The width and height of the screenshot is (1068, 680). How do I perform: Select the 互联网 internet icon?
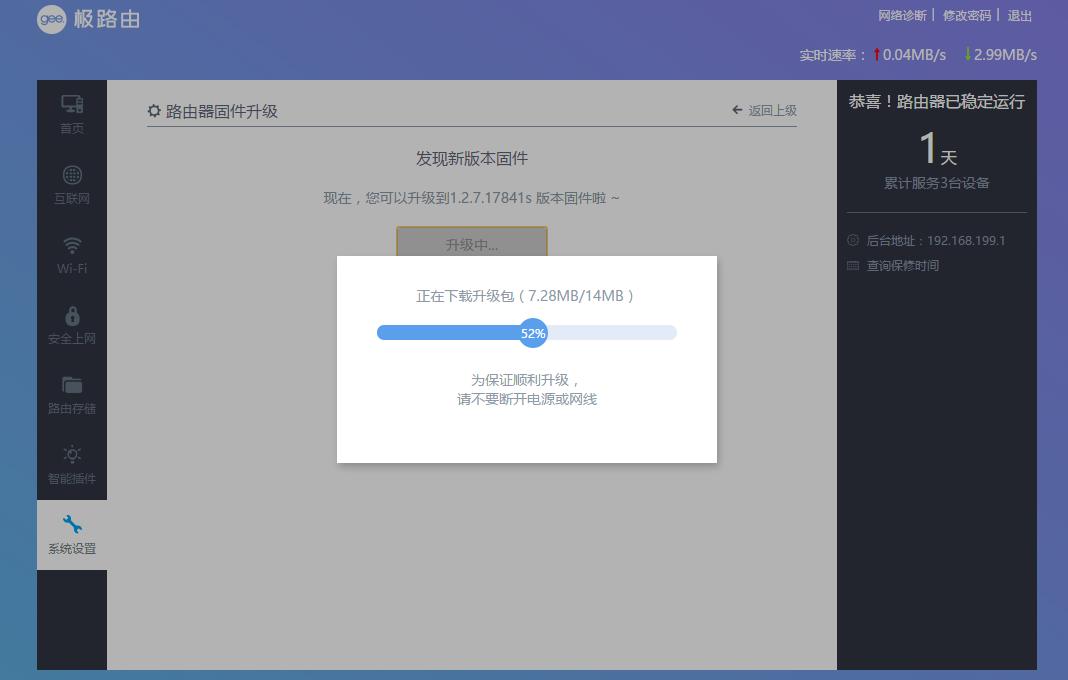[x=71, y=173]
